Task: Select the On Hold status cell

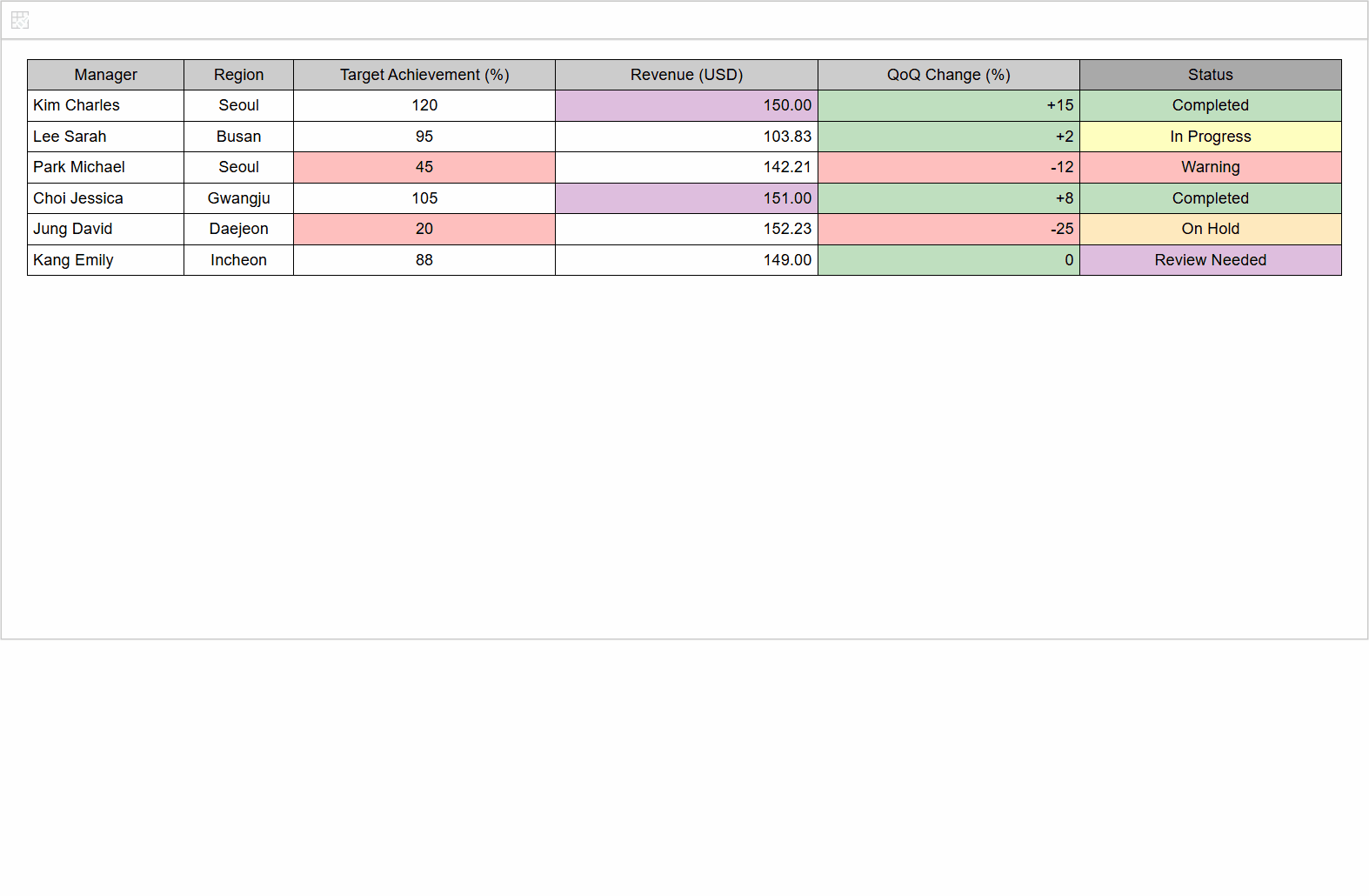Action: [x=1211, y=229]
